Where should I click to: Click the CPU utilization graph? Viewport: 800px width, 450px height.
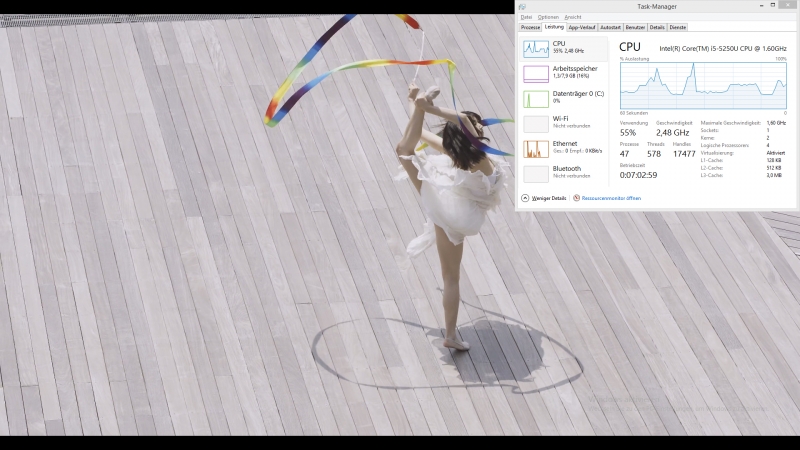[x=703, y=86]
